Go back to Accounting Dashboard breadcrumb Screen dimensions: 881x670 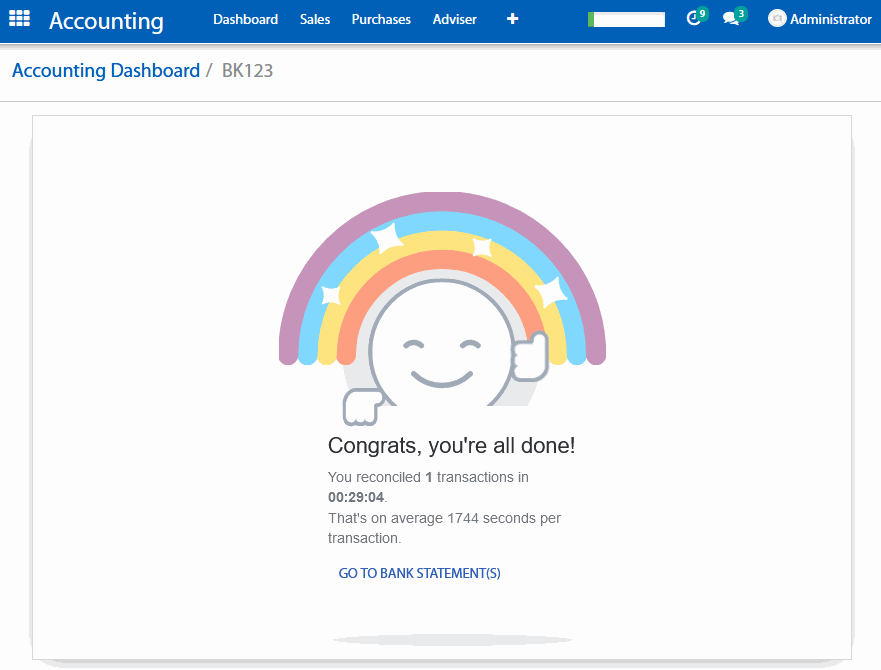point(106,71)
